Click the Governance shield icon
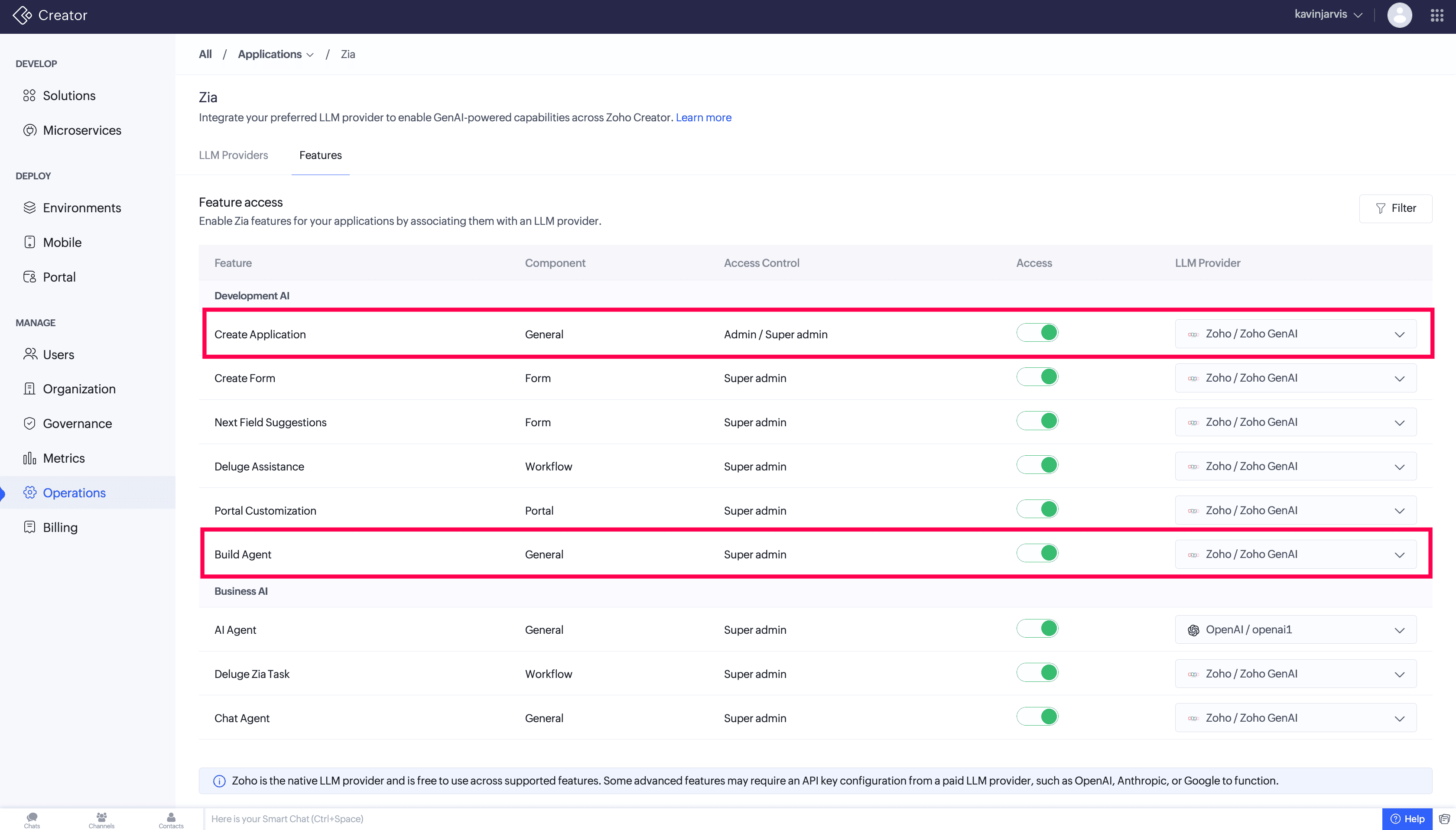1456x830 pixels. coord(29,424)
